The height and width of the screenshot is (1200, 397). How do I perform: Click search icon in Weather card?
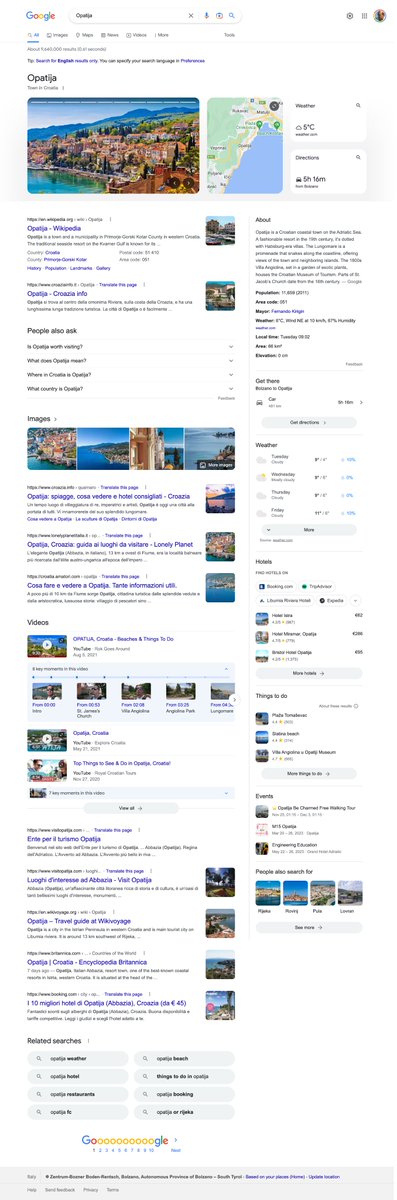tap(358, 105)
